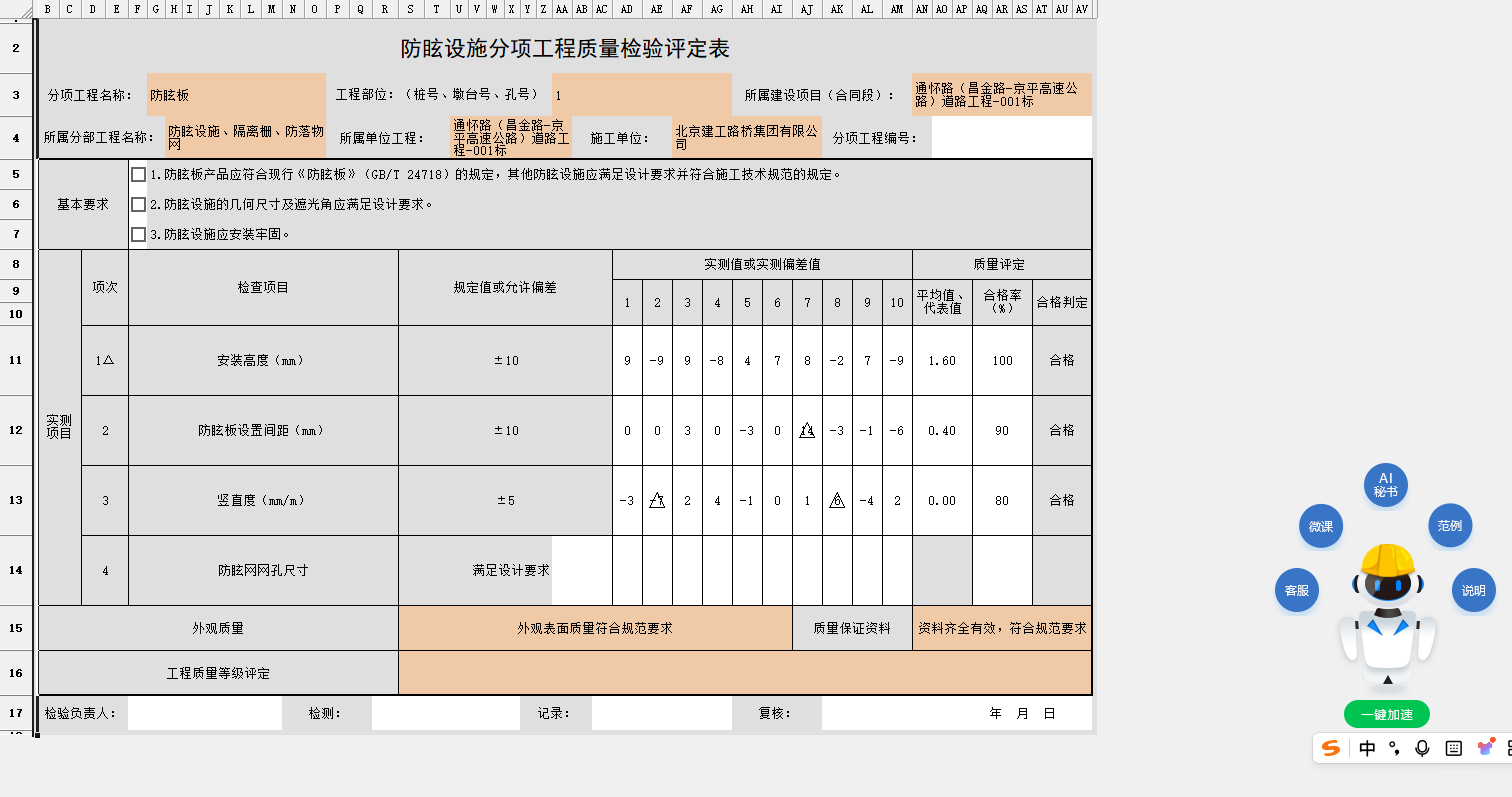
Task: Select row header 11 on the left
Action: (x=15, y=361)
